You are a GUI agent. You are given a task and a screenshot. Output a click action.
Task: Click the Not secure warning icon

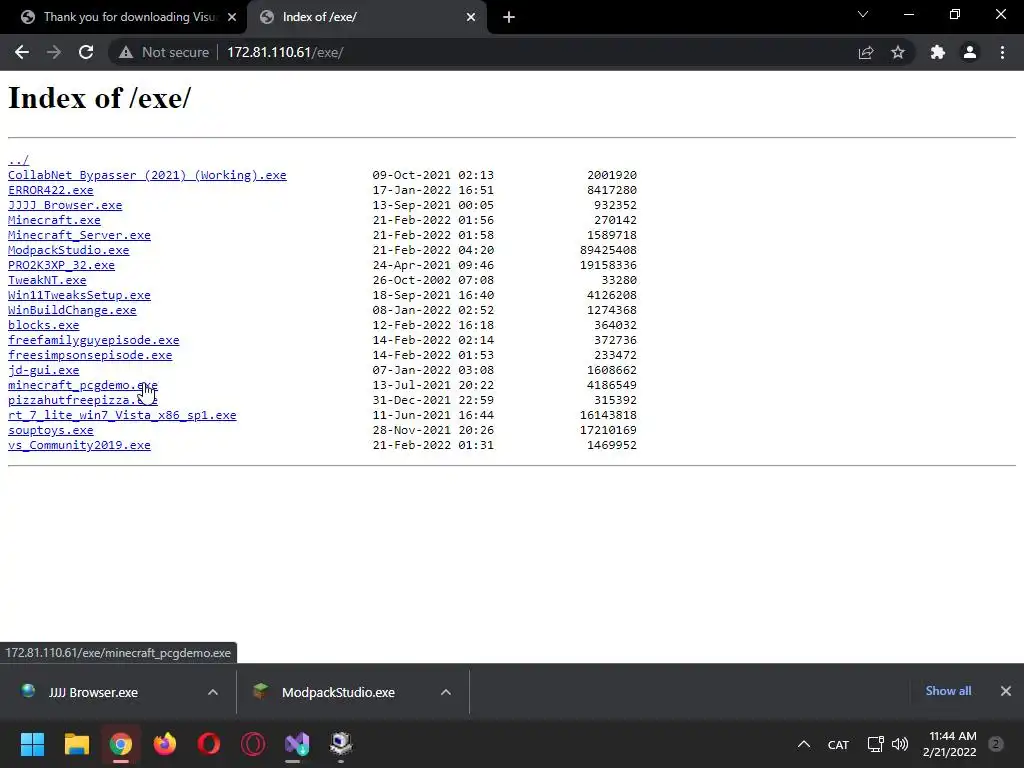(126, 52)
